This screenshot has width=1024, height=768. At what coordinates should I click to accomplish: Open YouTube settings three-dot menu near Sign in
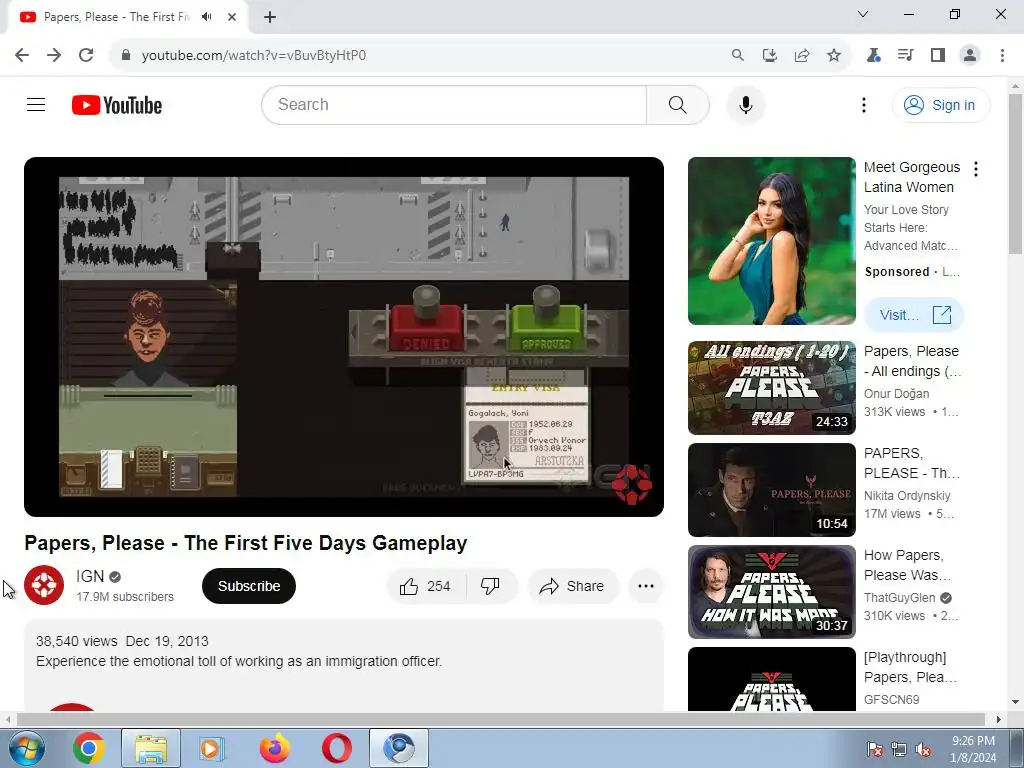pyautogui.click(x=863, y=105)
